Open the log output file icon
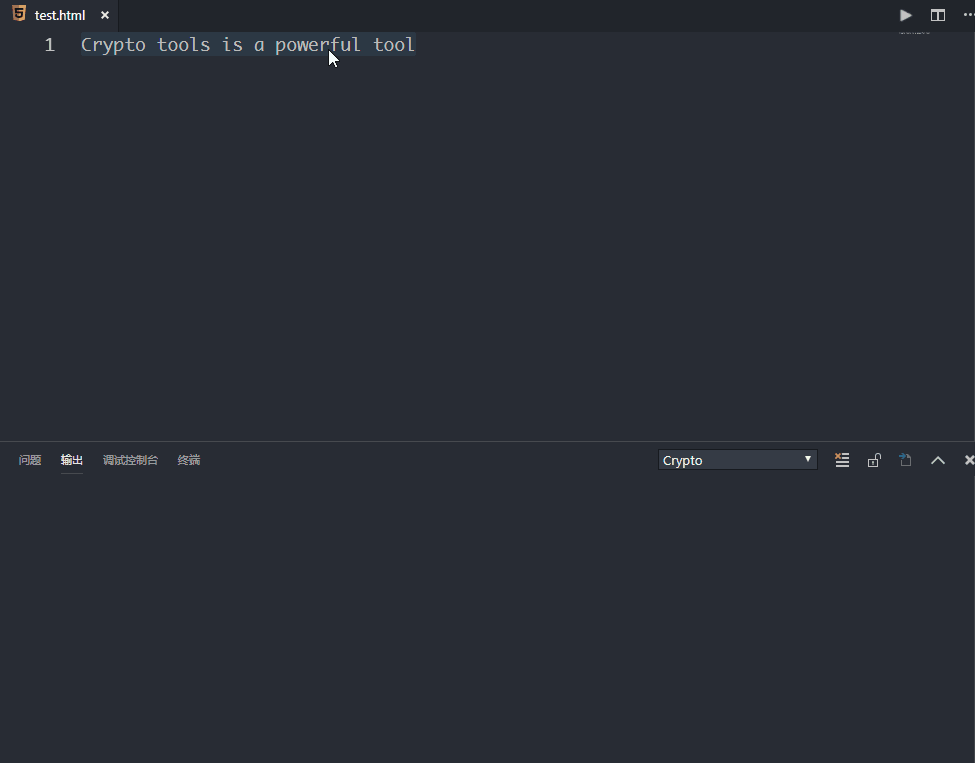 pos(905,460)
